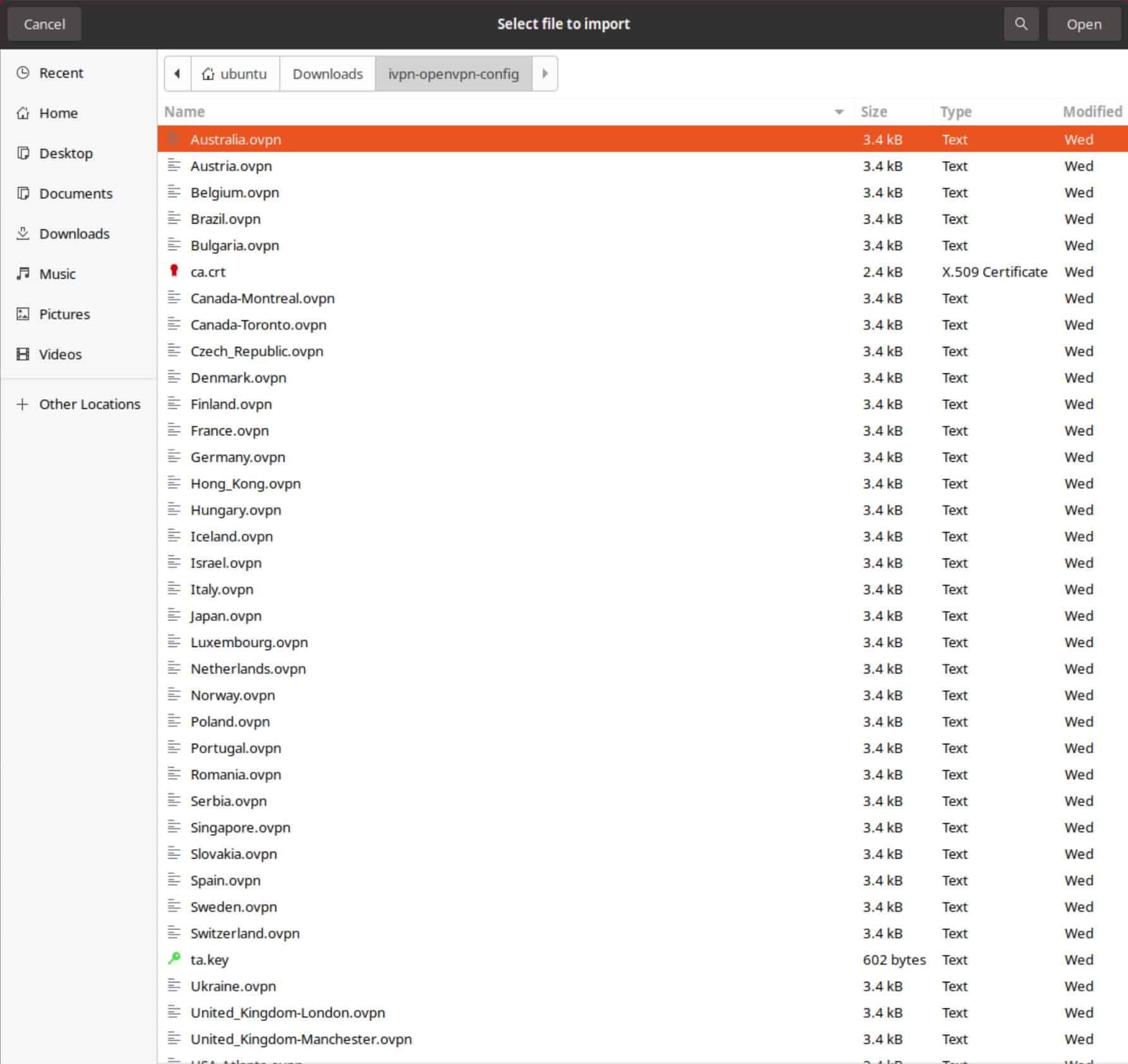Click the Pictures icon in sidebar

tap(23, 314)
